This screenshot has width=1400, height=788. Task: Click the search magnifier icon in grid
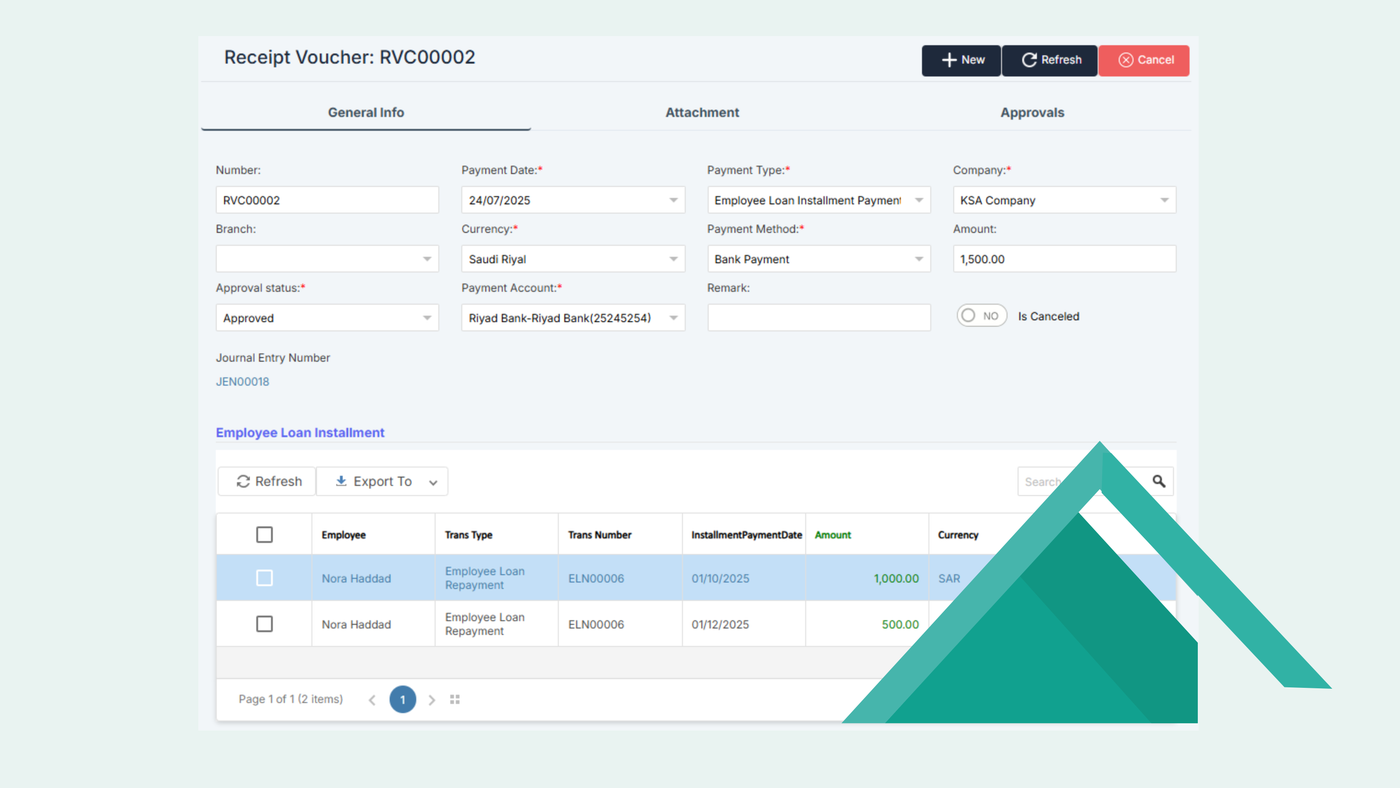click(1158, 481)
